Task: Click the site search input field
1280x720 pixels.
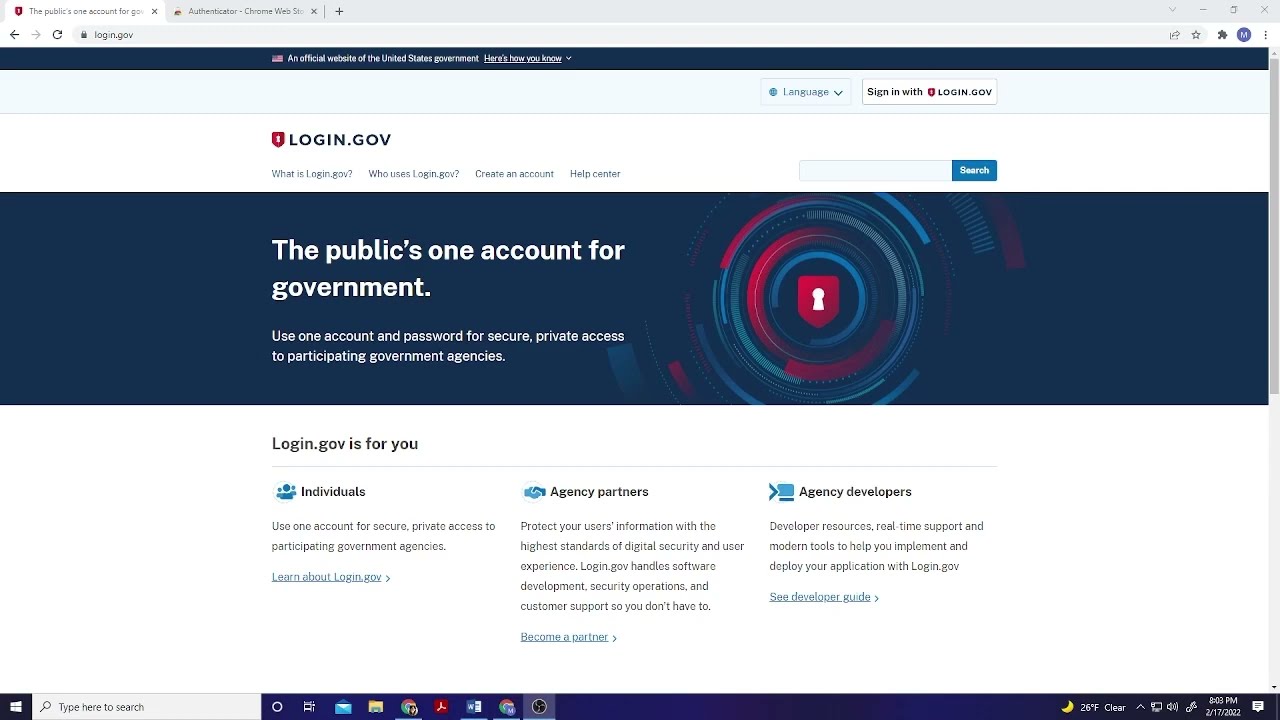Action: [875, 171]
